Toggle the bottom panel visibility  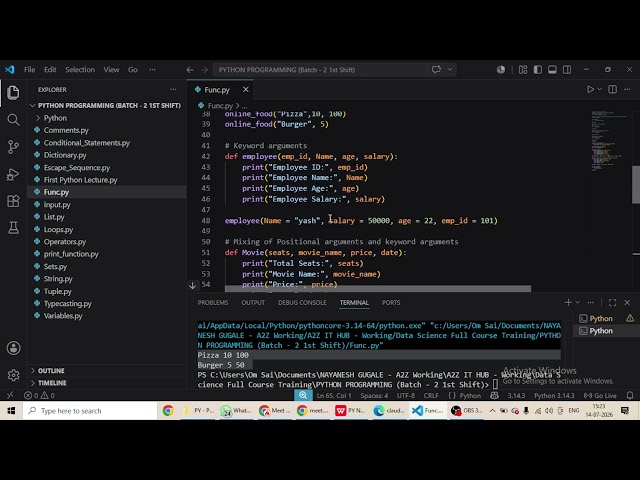point(552,70)
